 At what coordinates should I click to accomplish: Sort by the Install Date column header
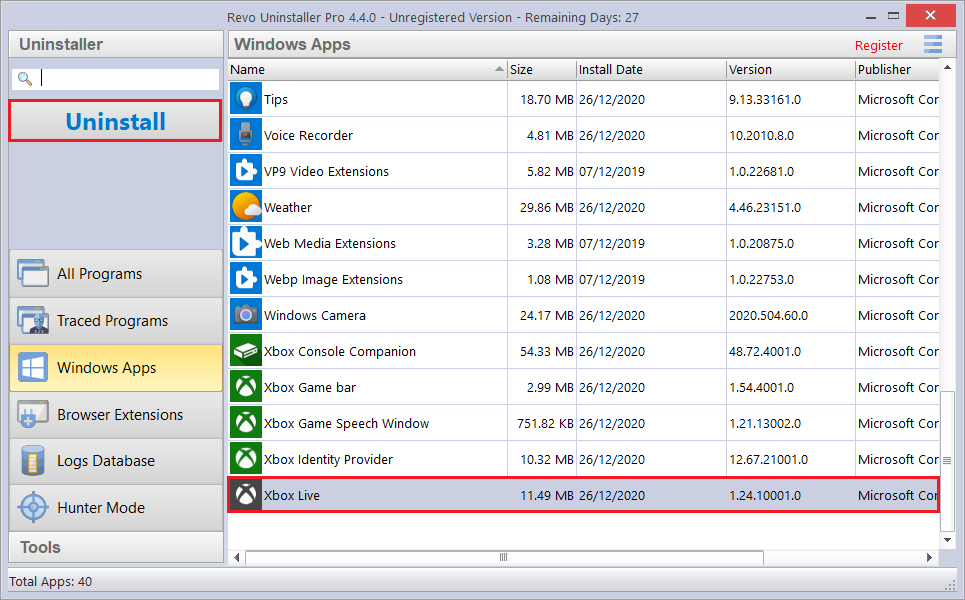tap(651, 70)
